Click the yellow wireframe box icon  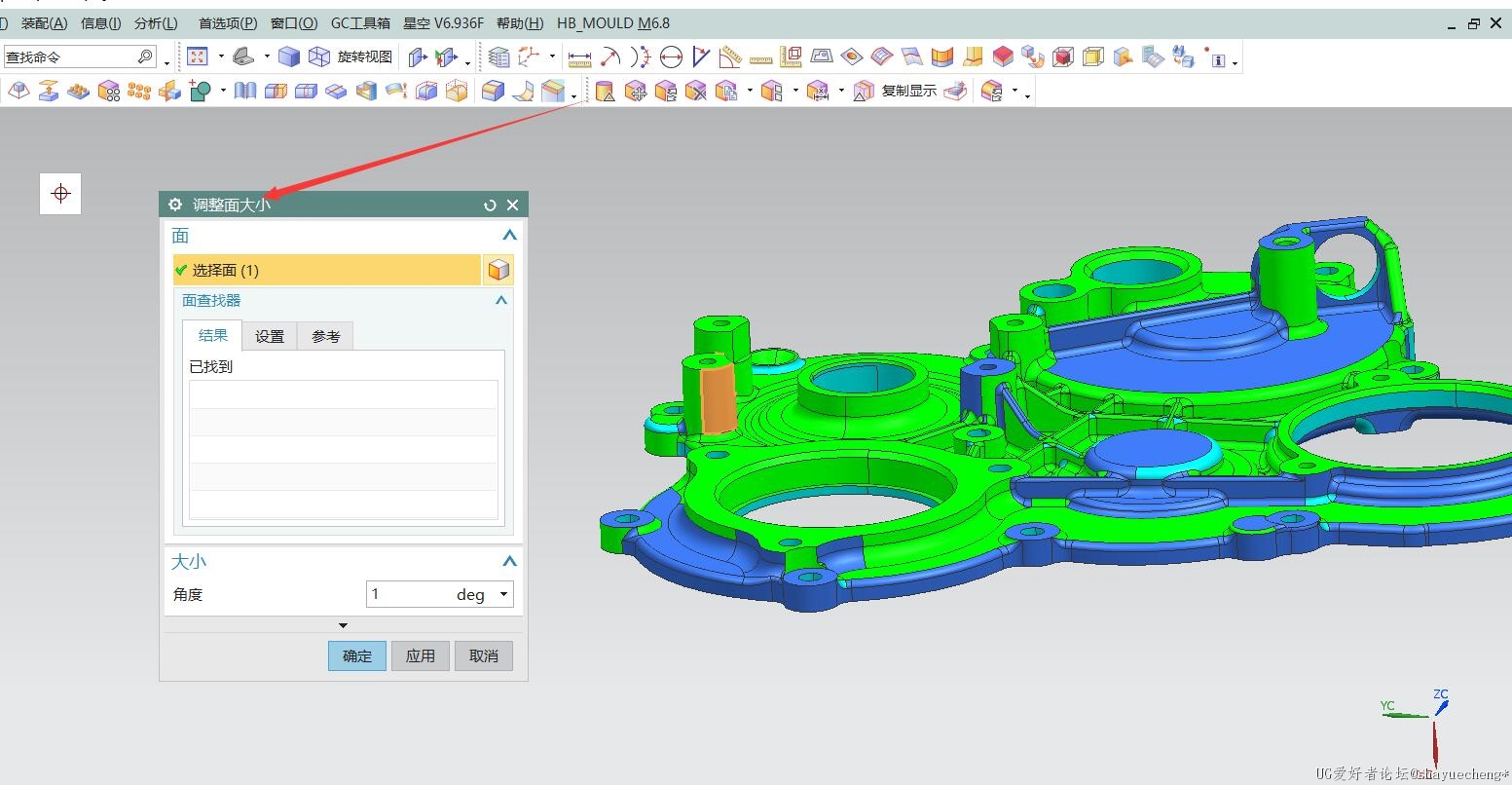[x=1093, y=57]
